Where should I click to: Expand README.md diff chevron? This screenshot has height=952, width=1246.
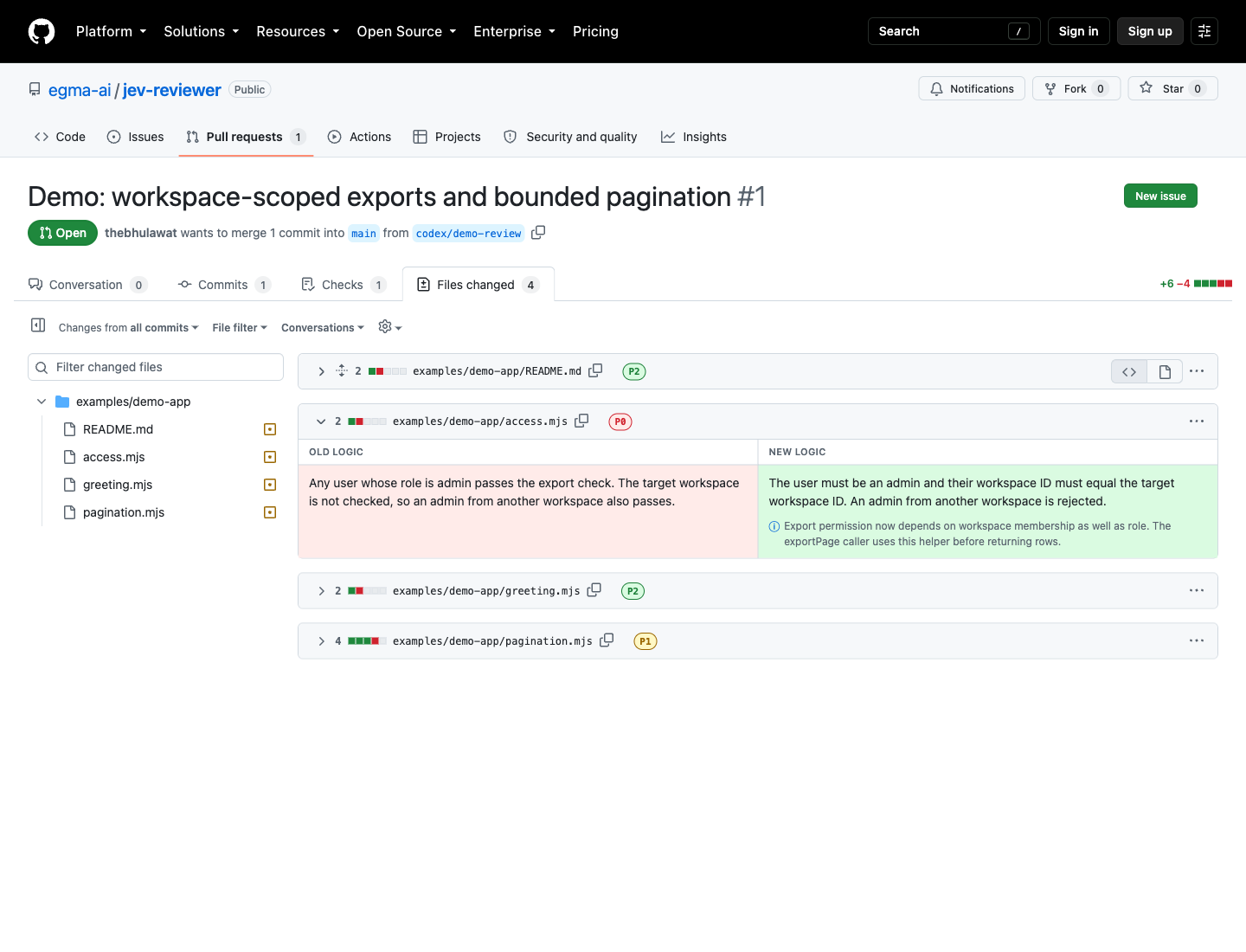pyautogui.click(x=321, y=371)
